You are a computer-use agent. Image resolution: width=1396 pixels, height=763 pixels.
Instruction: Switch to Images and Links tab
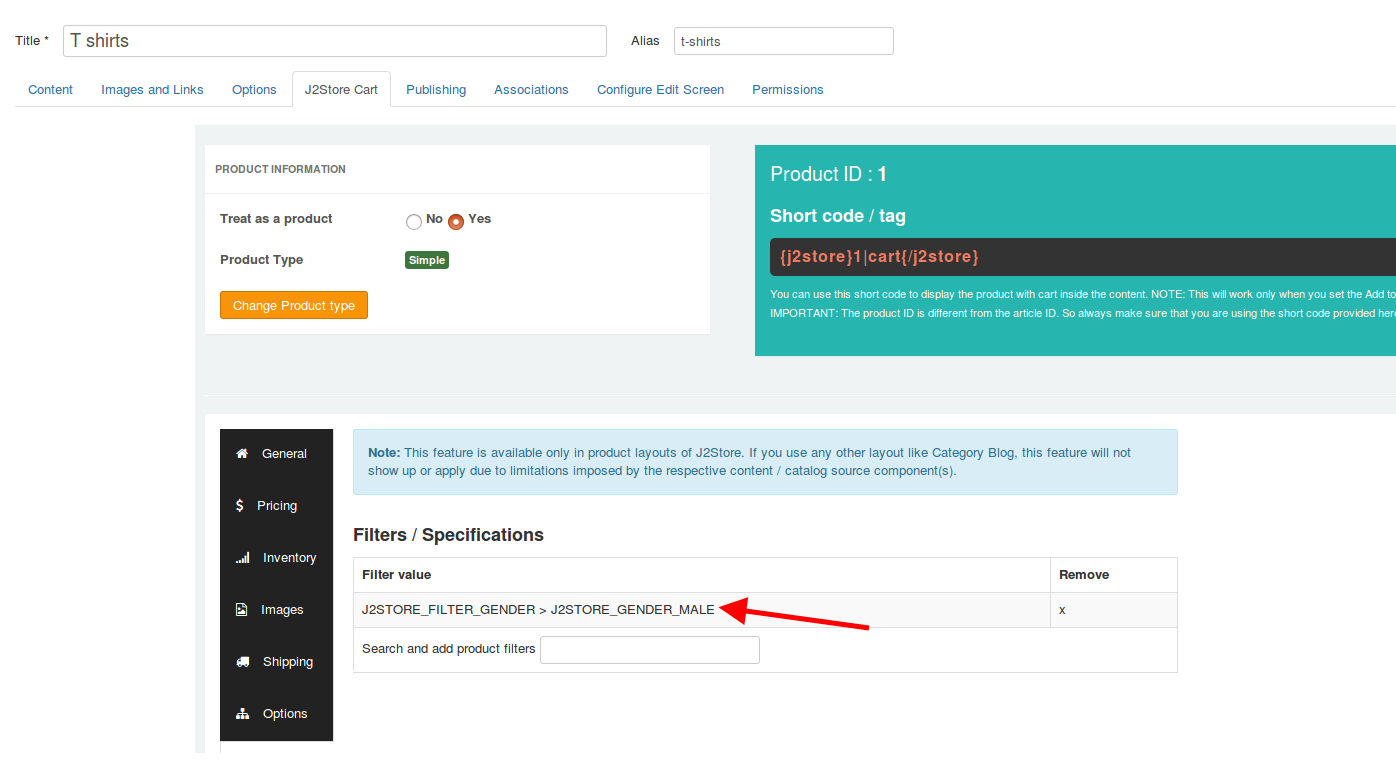click(x=152, y=90)
